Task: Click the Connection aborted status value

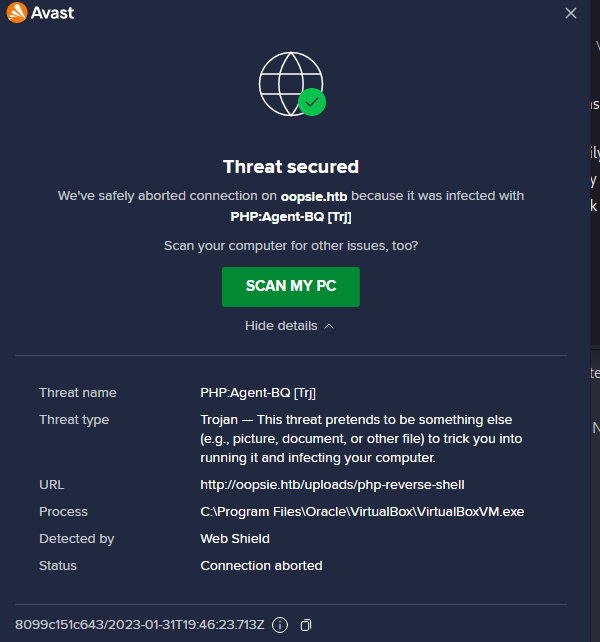Action: point(261,566)
